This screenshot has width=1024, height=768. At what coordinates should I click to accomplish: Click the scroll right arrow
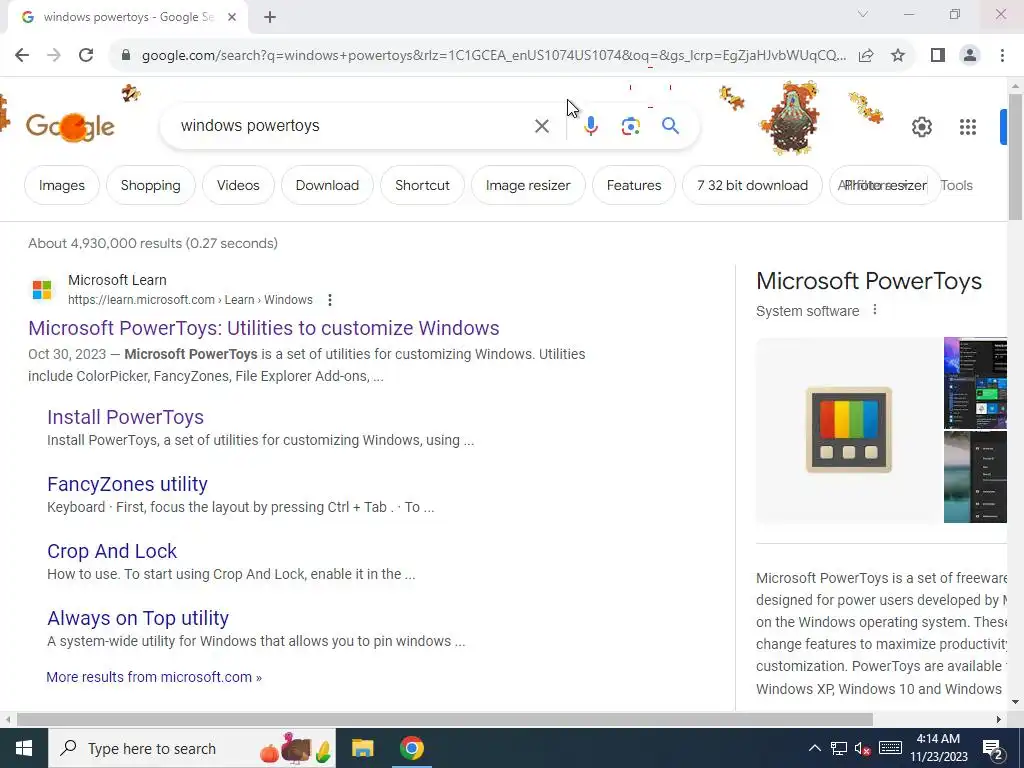click(x=999, y=720)
